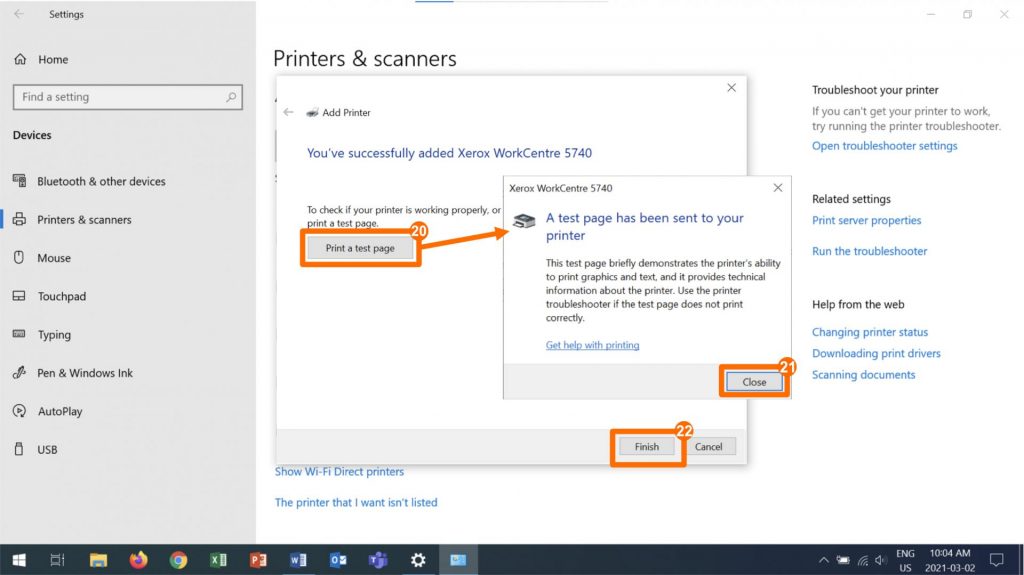This screenshot has height=575, width=1024.
Task: Open Microsoft Teams from the taskbar
Action: 379,560
